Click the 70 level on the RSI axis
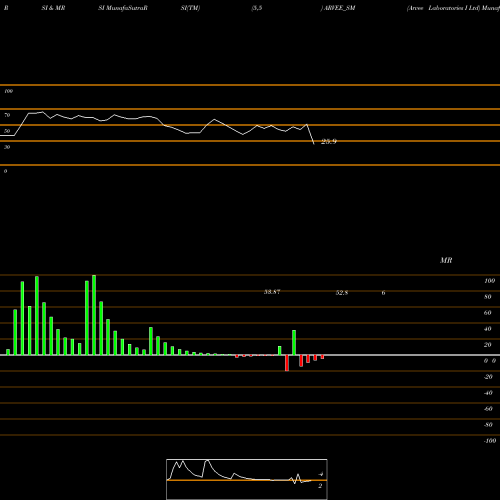 pyautogui.click(x=7, y=115)
